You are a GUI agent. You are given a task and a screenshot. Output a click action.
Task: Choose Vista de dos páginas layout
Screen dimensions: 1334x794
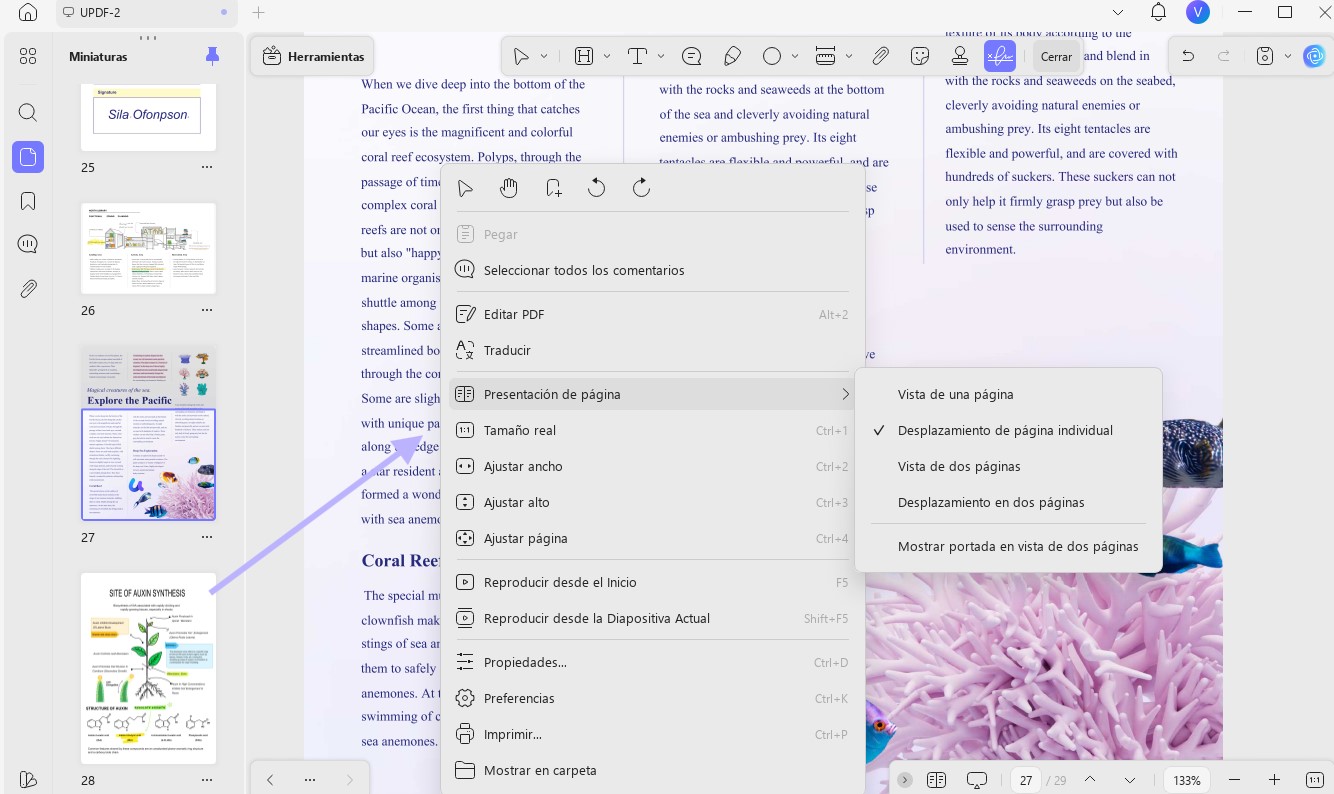959,466
